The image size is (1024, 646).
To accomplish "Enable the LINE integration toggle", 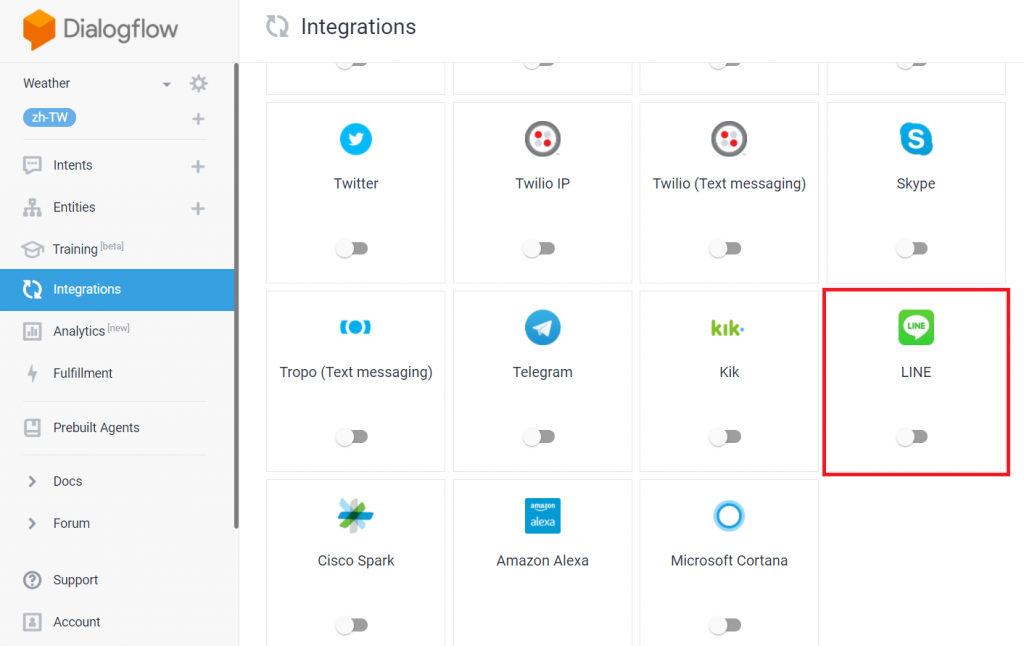I will tap(912, 436).
